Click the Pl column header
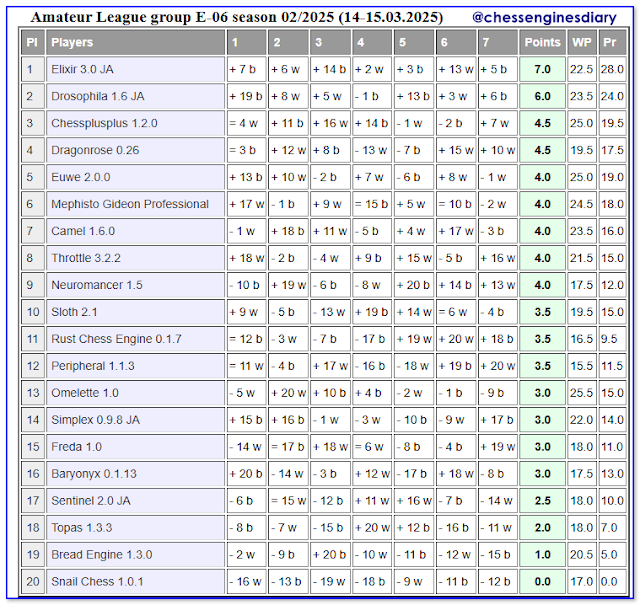Image resolution: width=640 pixels, height=605 pixels. pyautogui.click(x=33, y=42)
